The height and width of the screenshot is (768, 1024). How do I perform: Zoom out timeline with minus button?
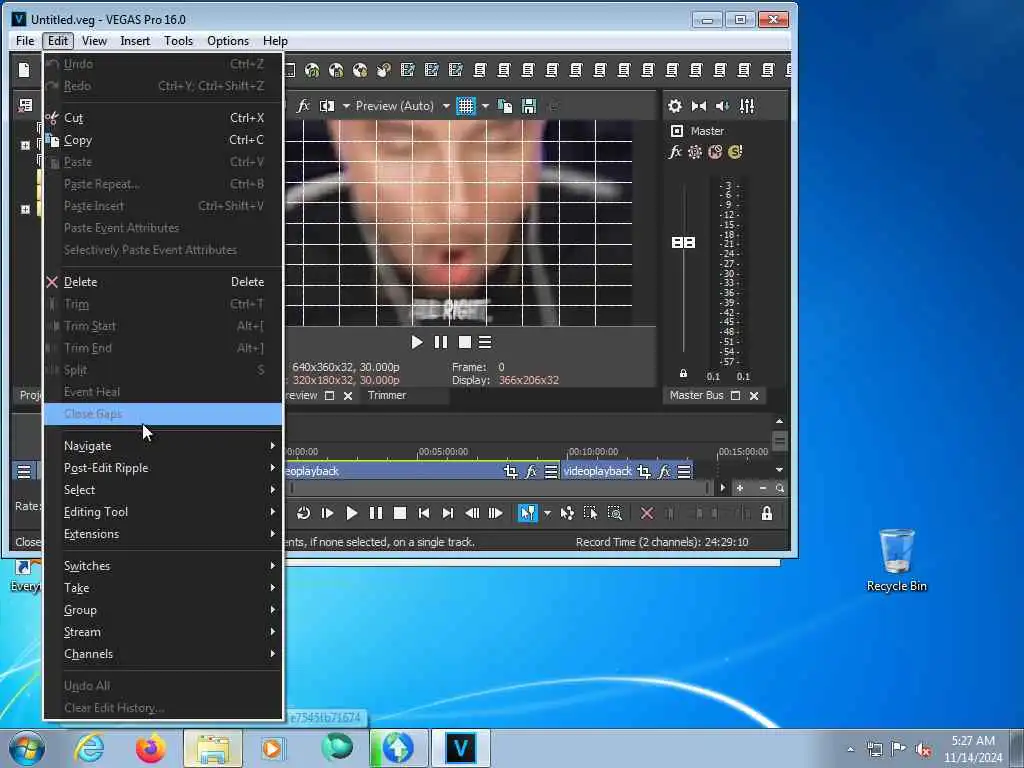click(763, 488)
